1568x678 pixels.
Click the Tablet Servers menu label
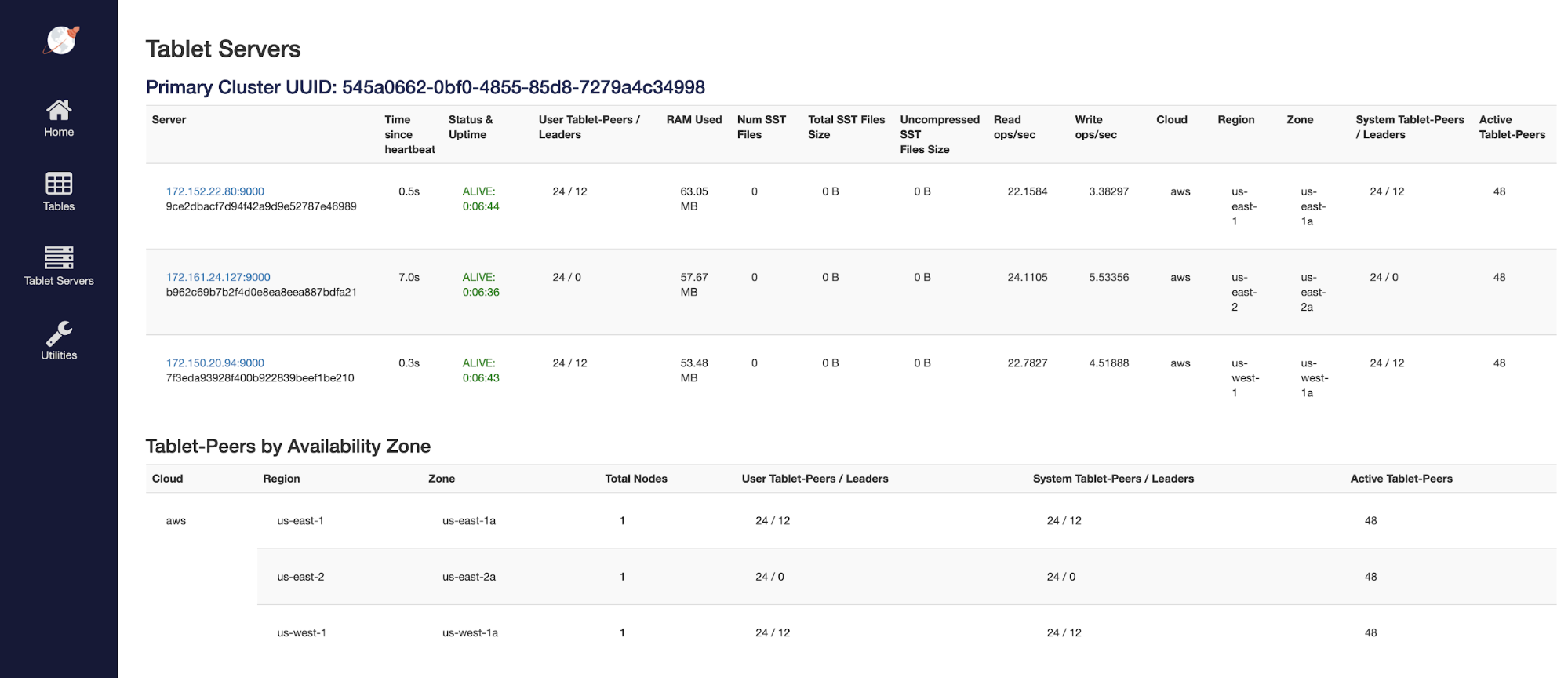pos(59,281)
